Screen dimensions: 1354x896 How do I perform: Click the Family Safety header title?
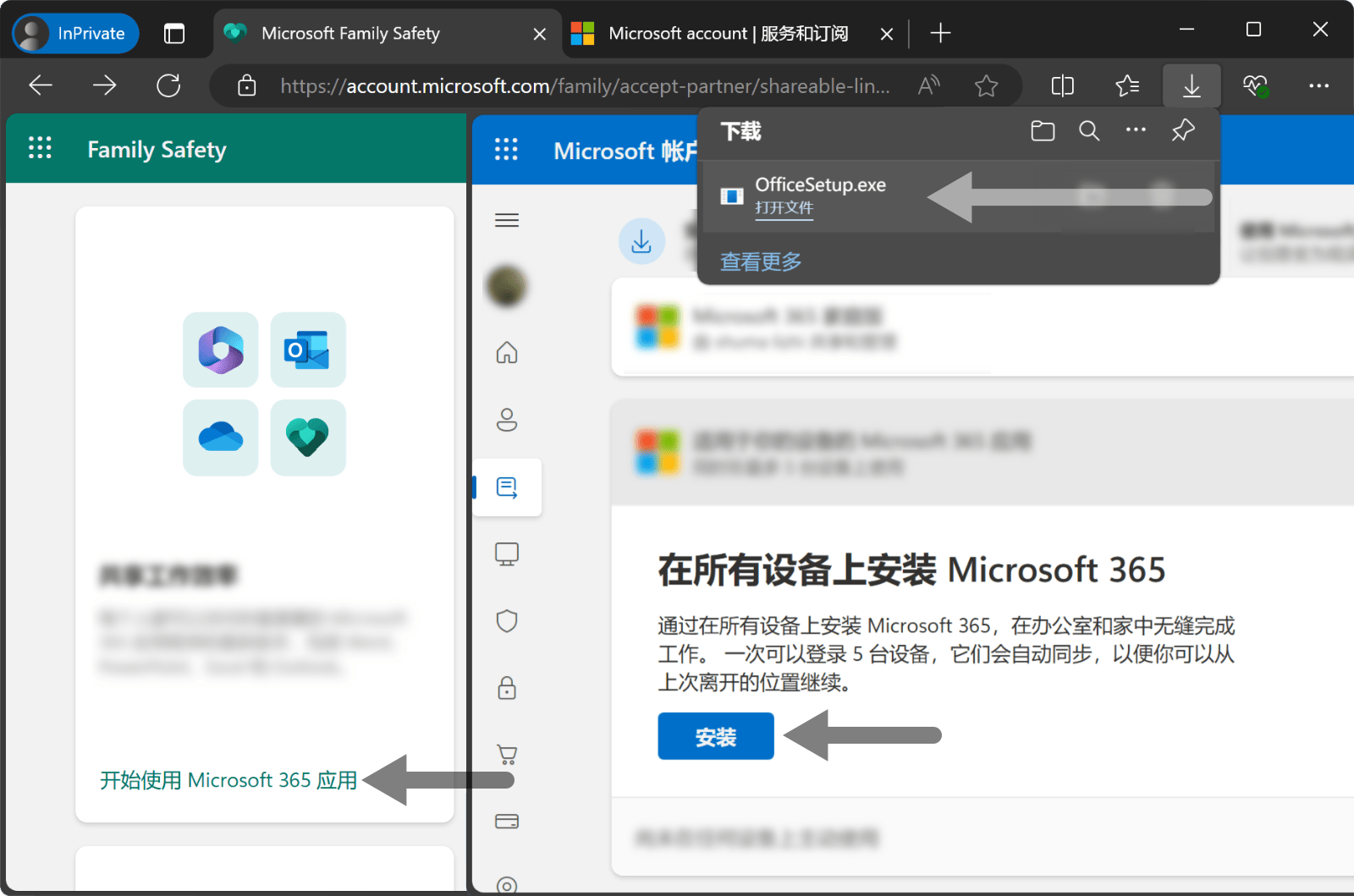tap(157, 150)
